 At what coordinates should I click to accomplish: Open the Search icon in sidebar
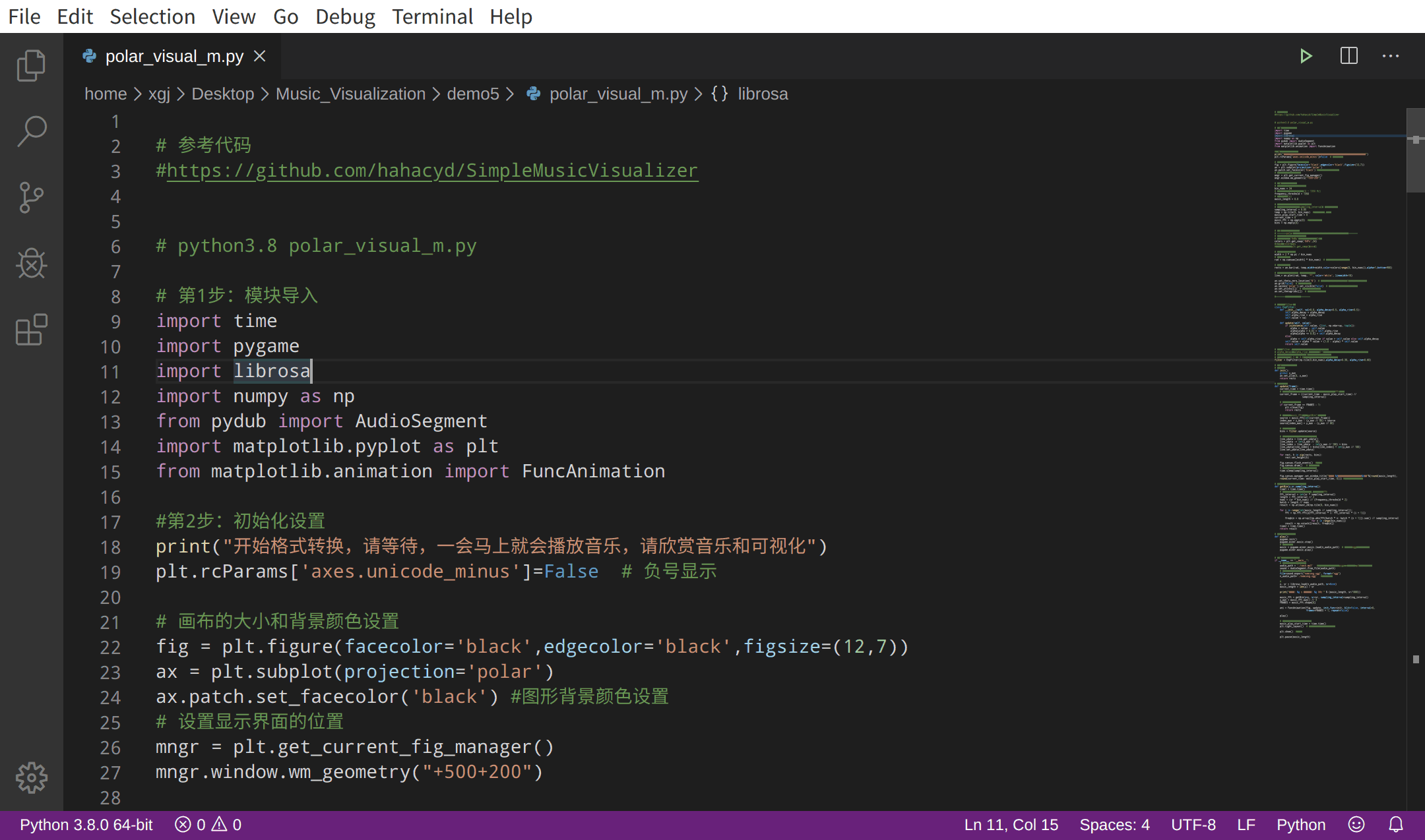pos(30,130)
